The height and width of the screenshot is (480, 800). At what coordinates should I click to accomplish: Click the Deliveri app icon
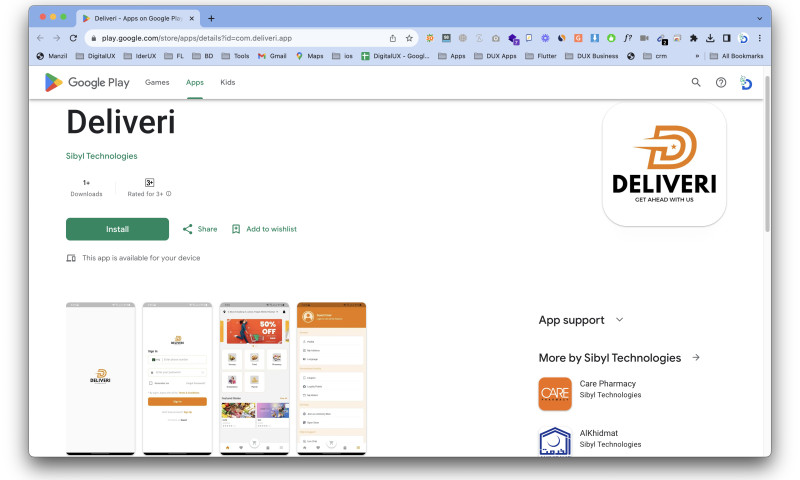click(664, 164)
